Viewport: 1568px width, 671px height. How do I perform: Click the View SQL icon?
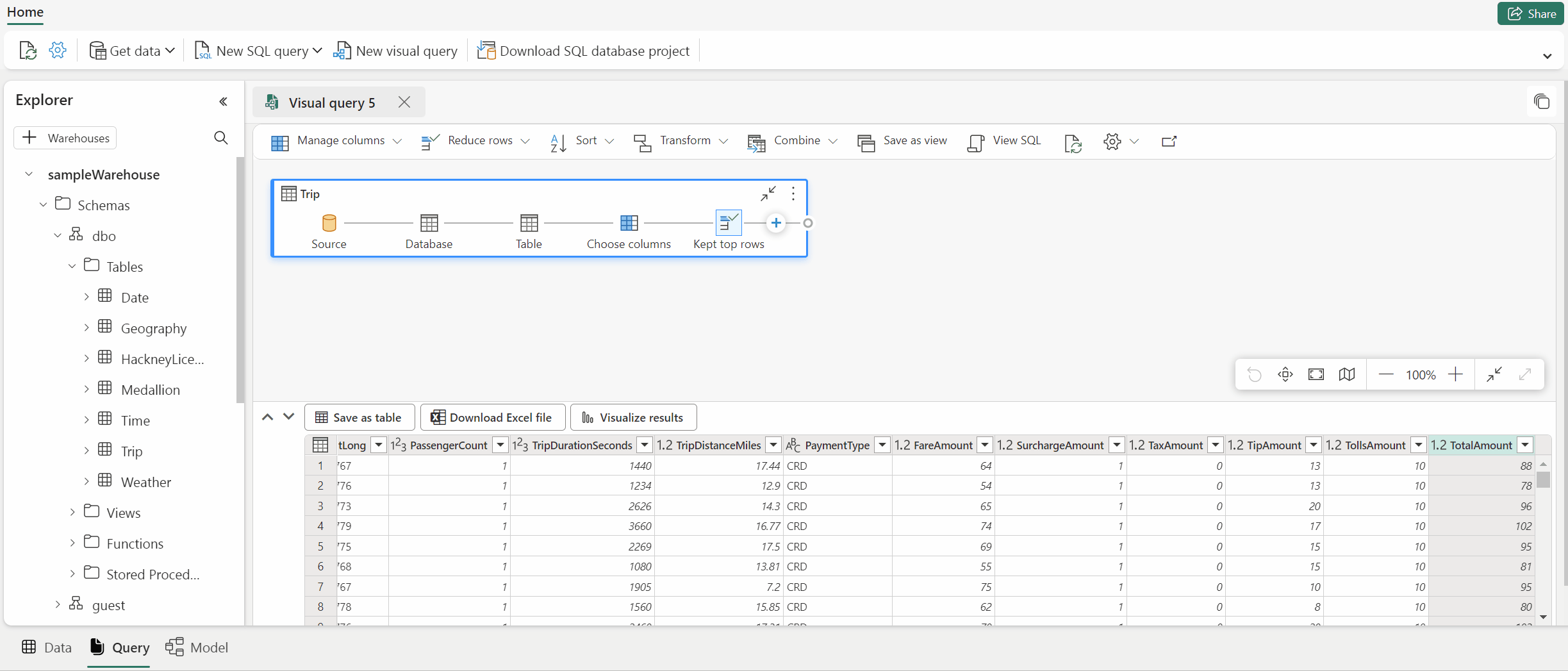[x=975, y=142]
